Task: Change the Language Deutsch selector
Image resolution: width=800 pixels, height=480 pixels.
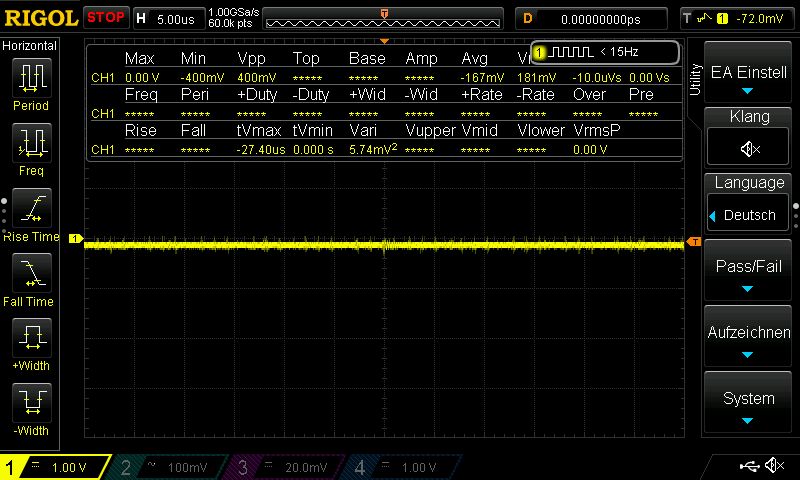Action: (748, 215)
